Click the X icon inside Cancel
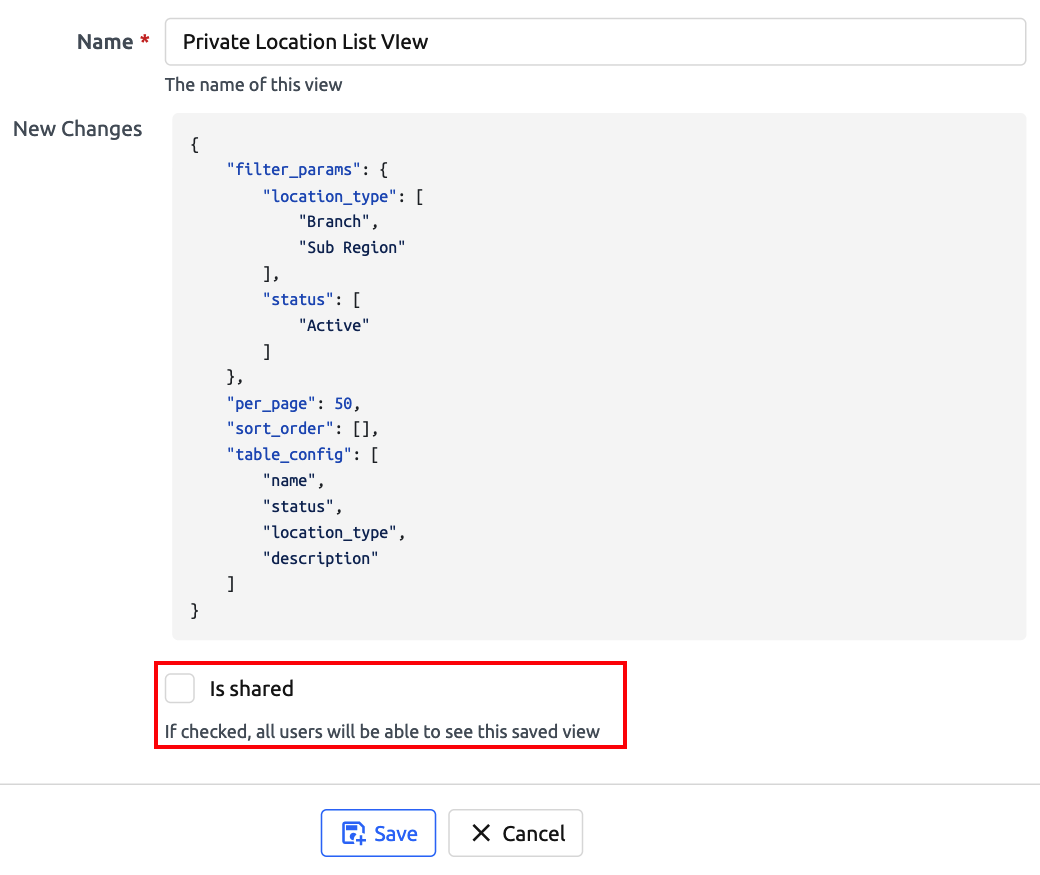 (x=481, y=833)
